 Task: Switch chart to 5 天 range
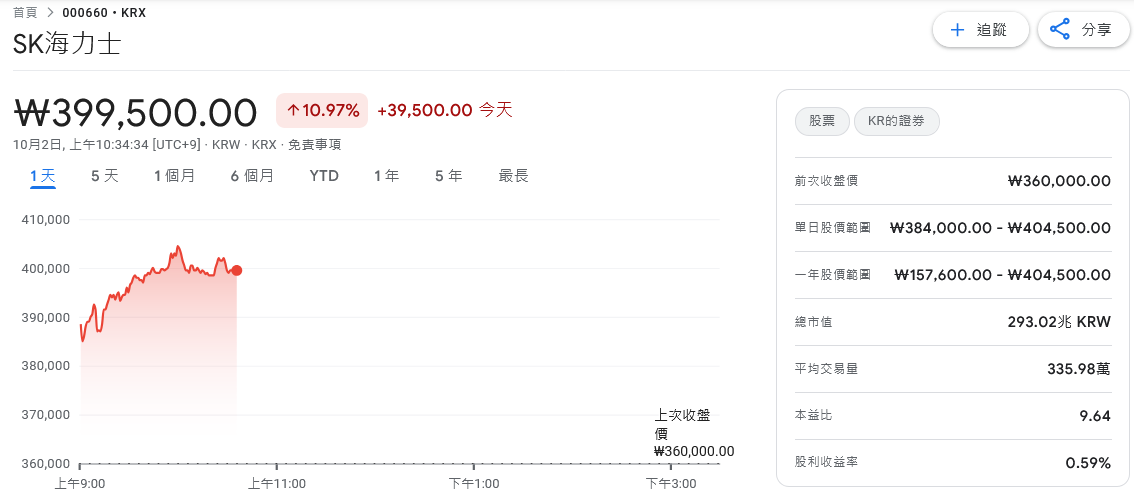pos(104,176)
